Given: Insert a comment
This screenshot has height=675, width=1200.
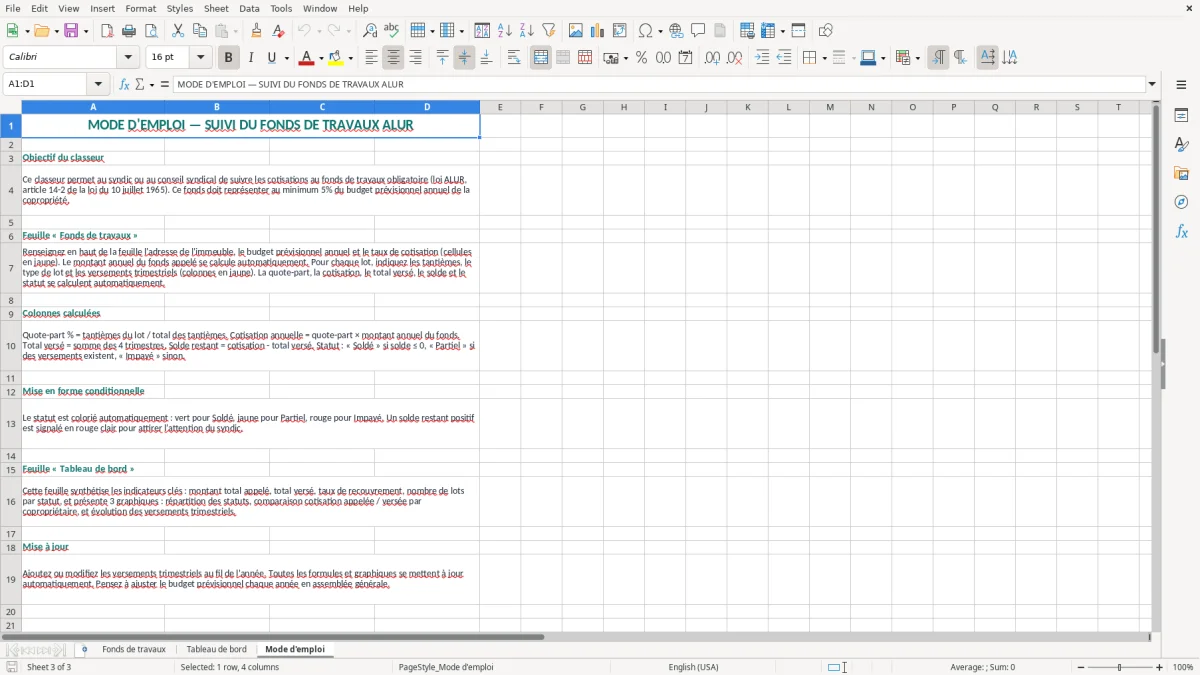Looking at the screenshot, I should [698, 31].
